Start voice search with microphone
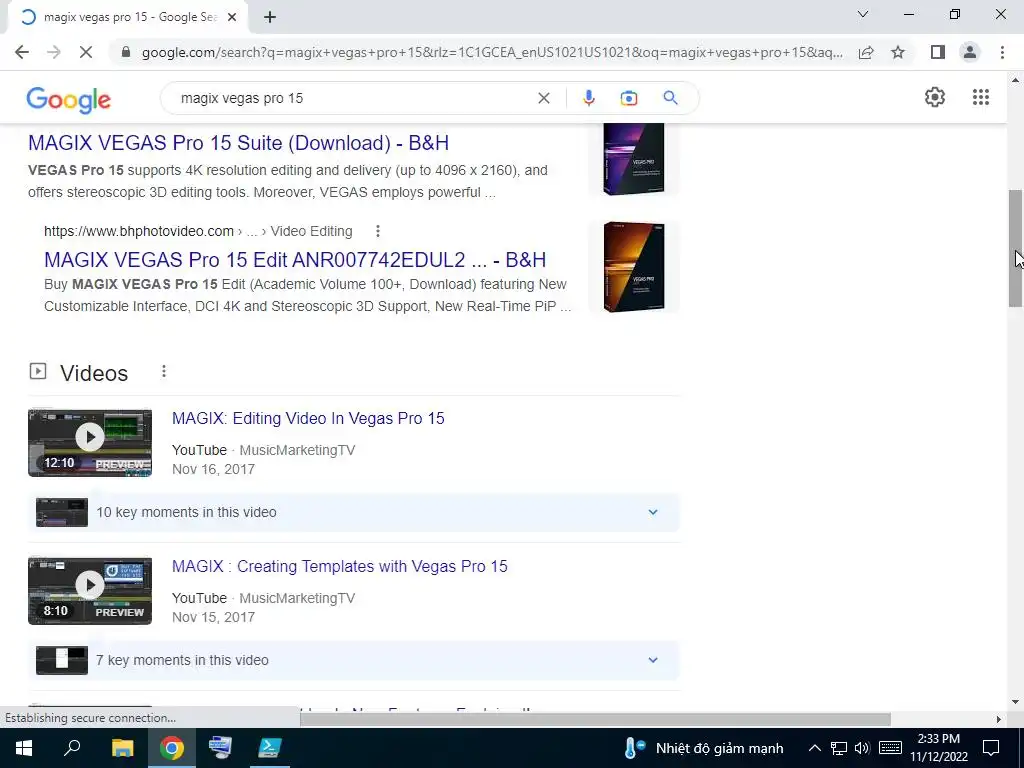This screenshot has height=768, width=1024. click(588, 98)
